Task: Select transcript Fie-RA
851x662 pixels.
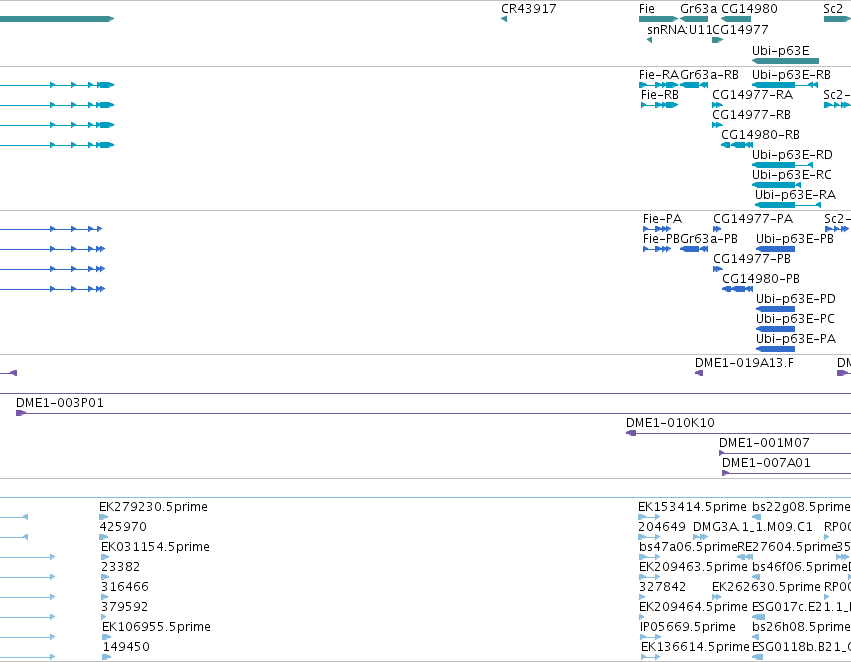Action: coord(658,85)
